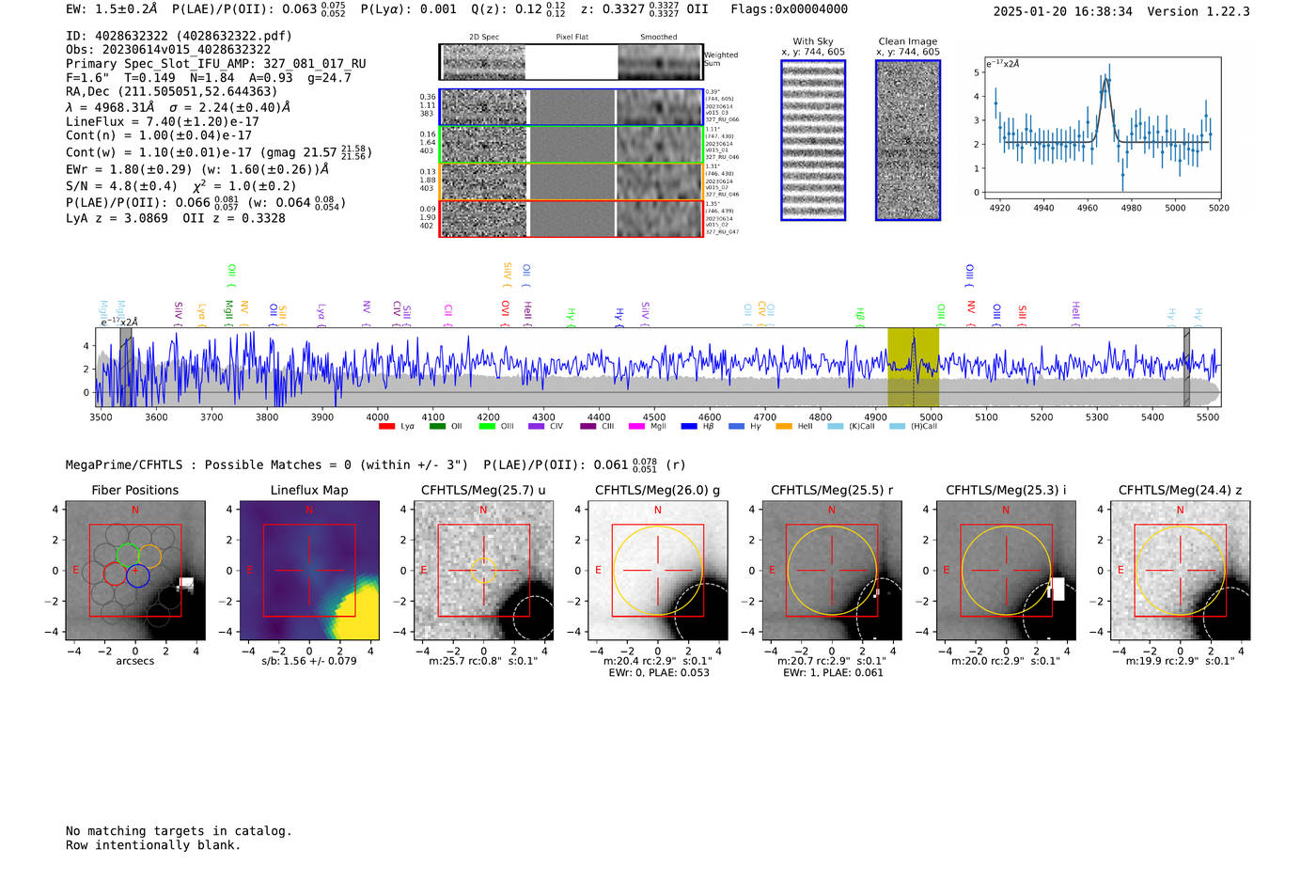Click the m:19.9 rc:2.9" caption under z image
Viewport: 1316px width, 896px height.
tap(1180, 661)
